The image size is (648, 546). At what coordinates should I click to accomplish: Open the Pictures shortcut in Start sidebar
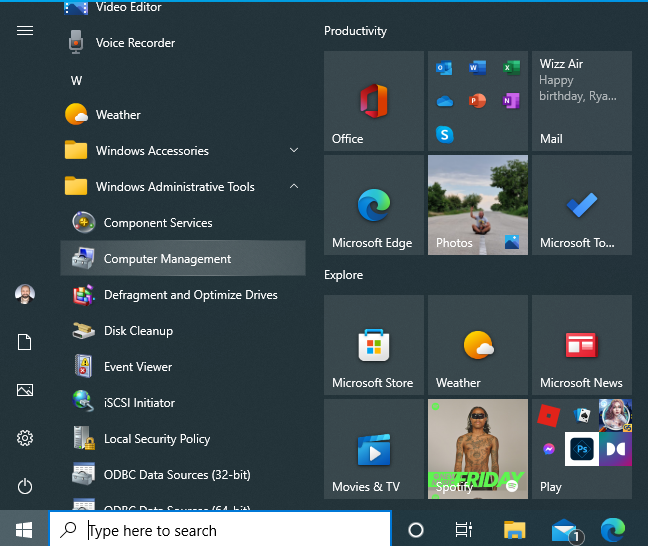point(25,390)
